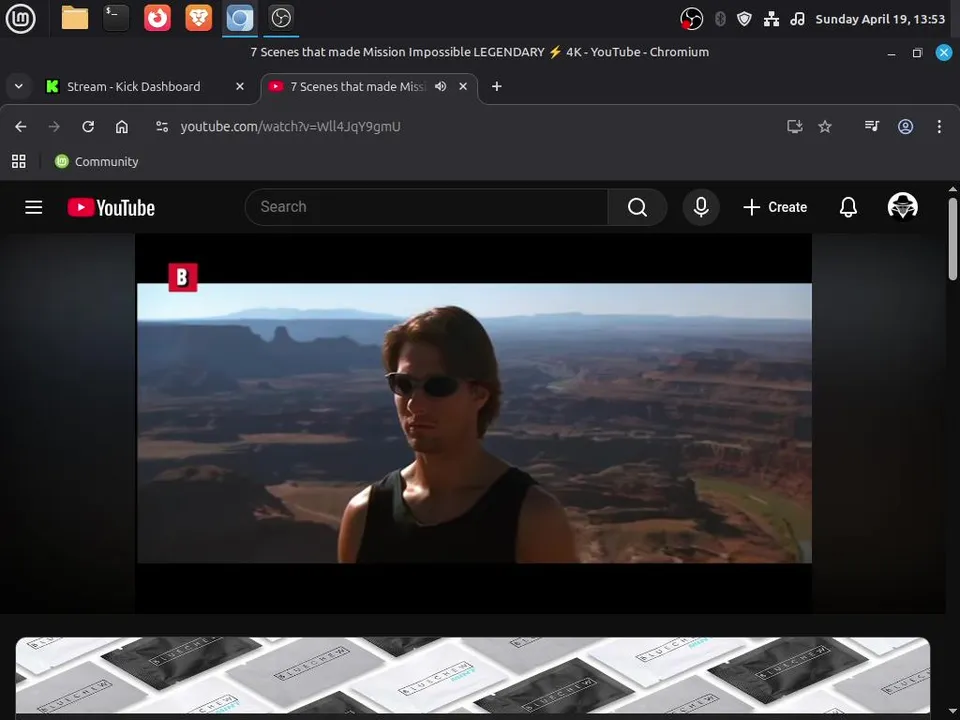Open the Community bookmark
Image resolution: width=960 pixels, height=720 pixels.
click(97, 162)
